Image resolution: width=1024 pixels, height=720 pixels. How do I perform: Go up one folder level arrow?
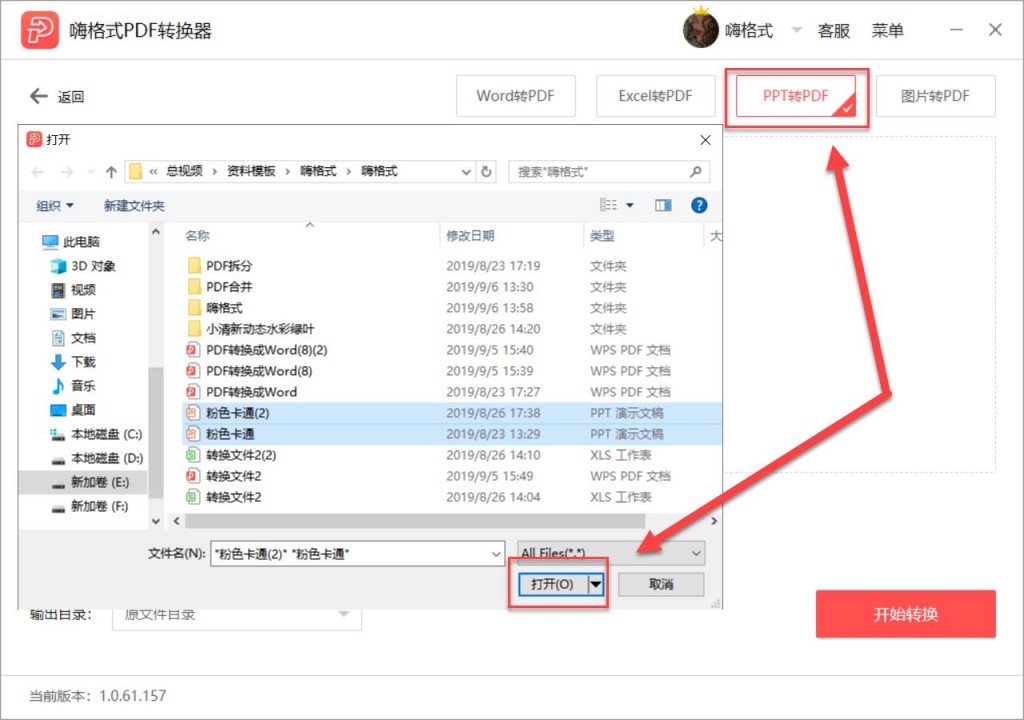click(111, 172)
